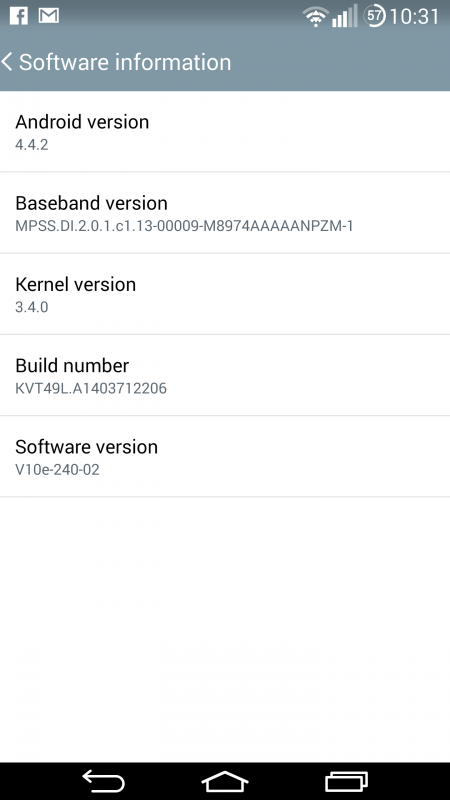Tap the 4.4.2 Android version value

pos(32,144)
